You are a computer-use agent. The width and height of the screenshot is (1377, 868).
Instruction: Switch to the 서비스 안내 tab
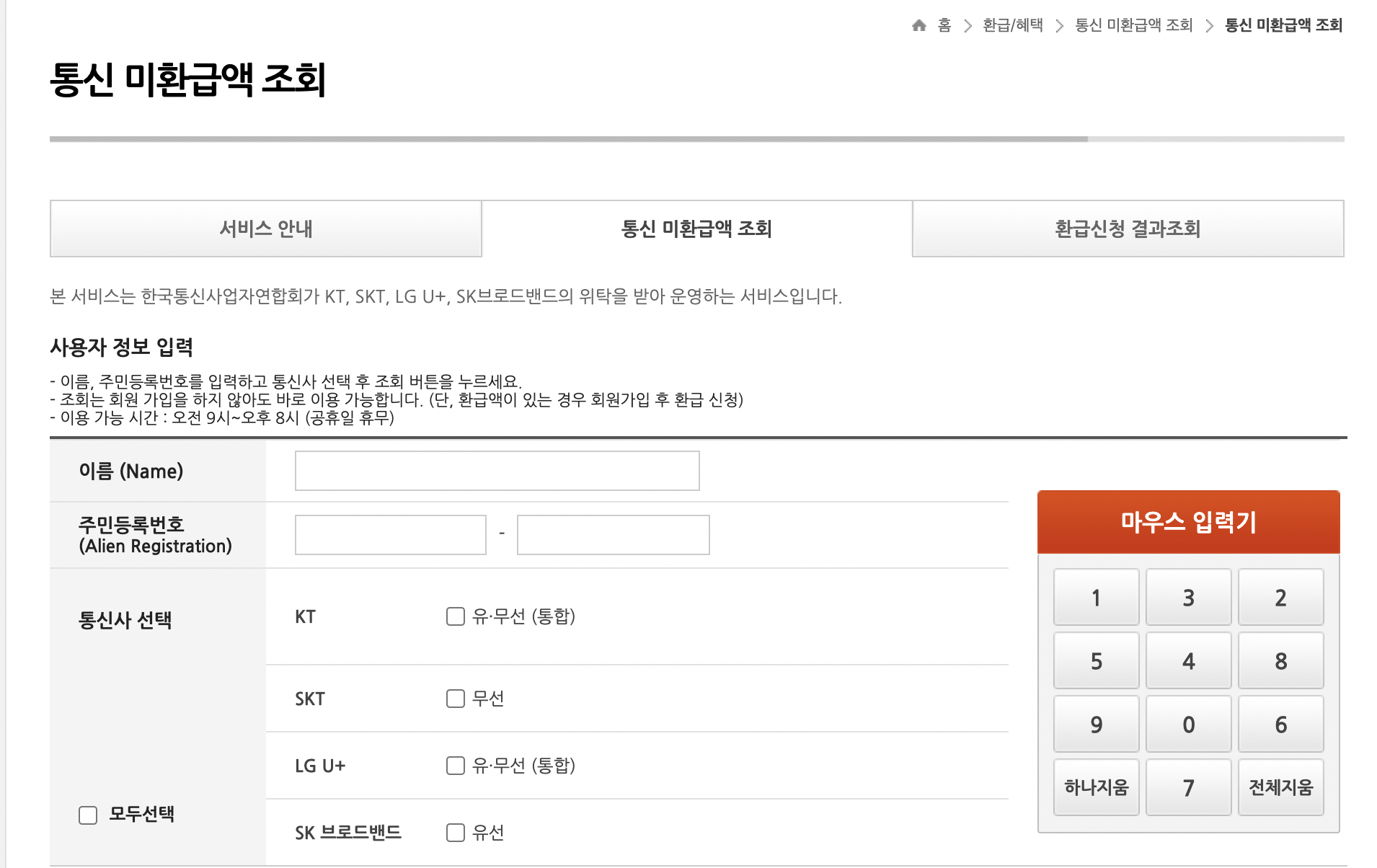point(265,229)
